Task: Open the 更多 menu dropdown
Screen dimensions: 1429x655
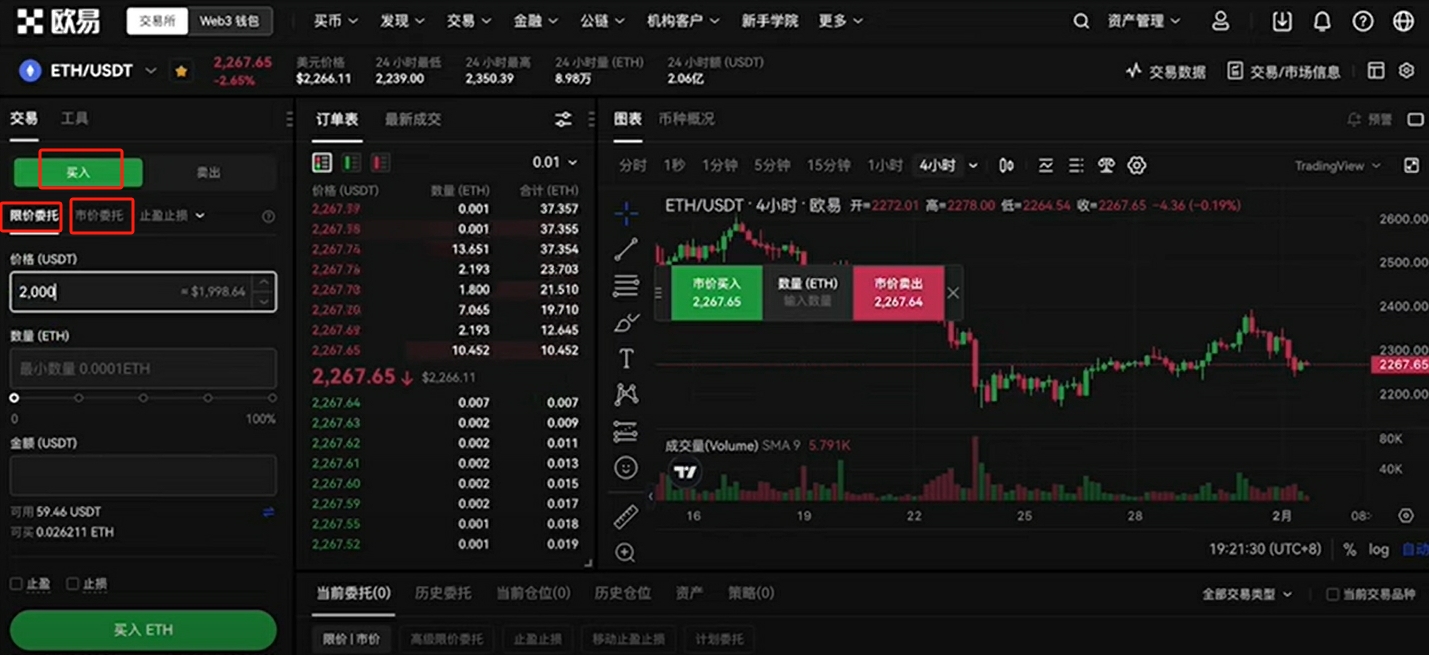Action: [840, 21]
